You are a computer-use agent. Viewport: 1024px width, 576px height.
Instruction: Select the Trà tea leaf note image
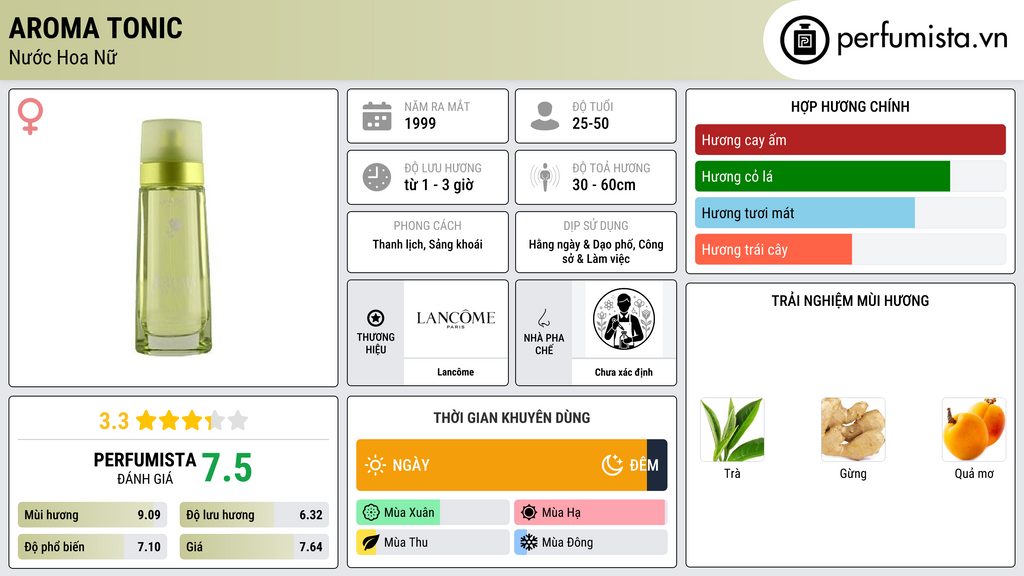coord(732,429)
